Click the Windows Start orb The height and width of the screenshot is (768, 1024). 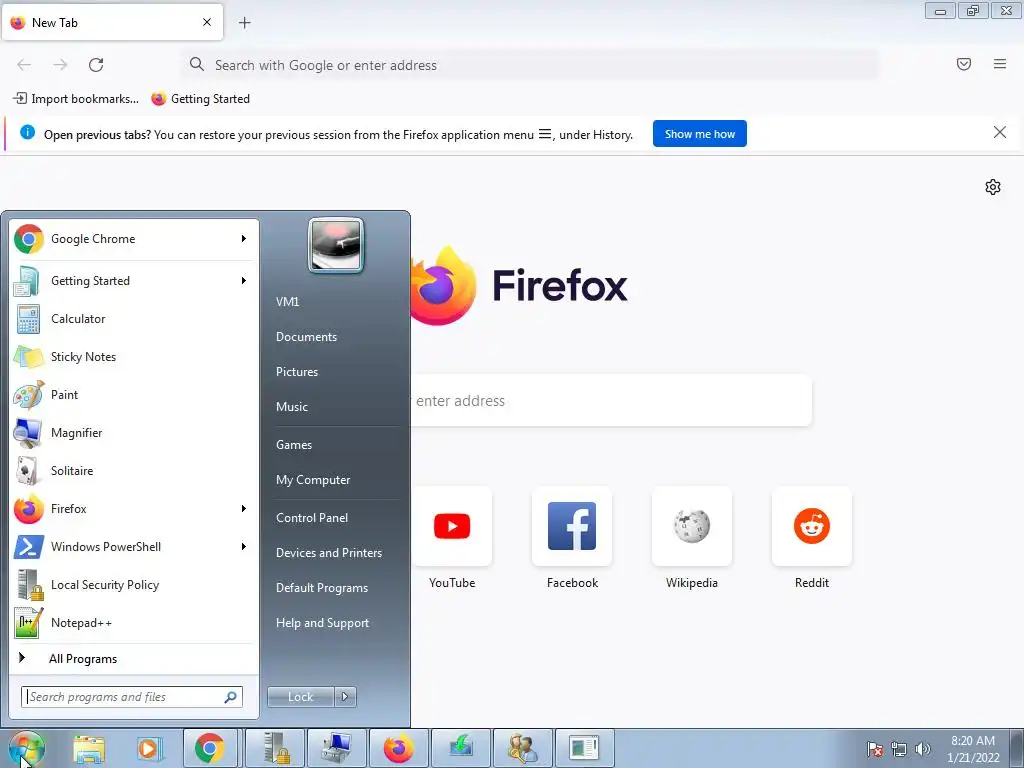click(x=27, y=749)
